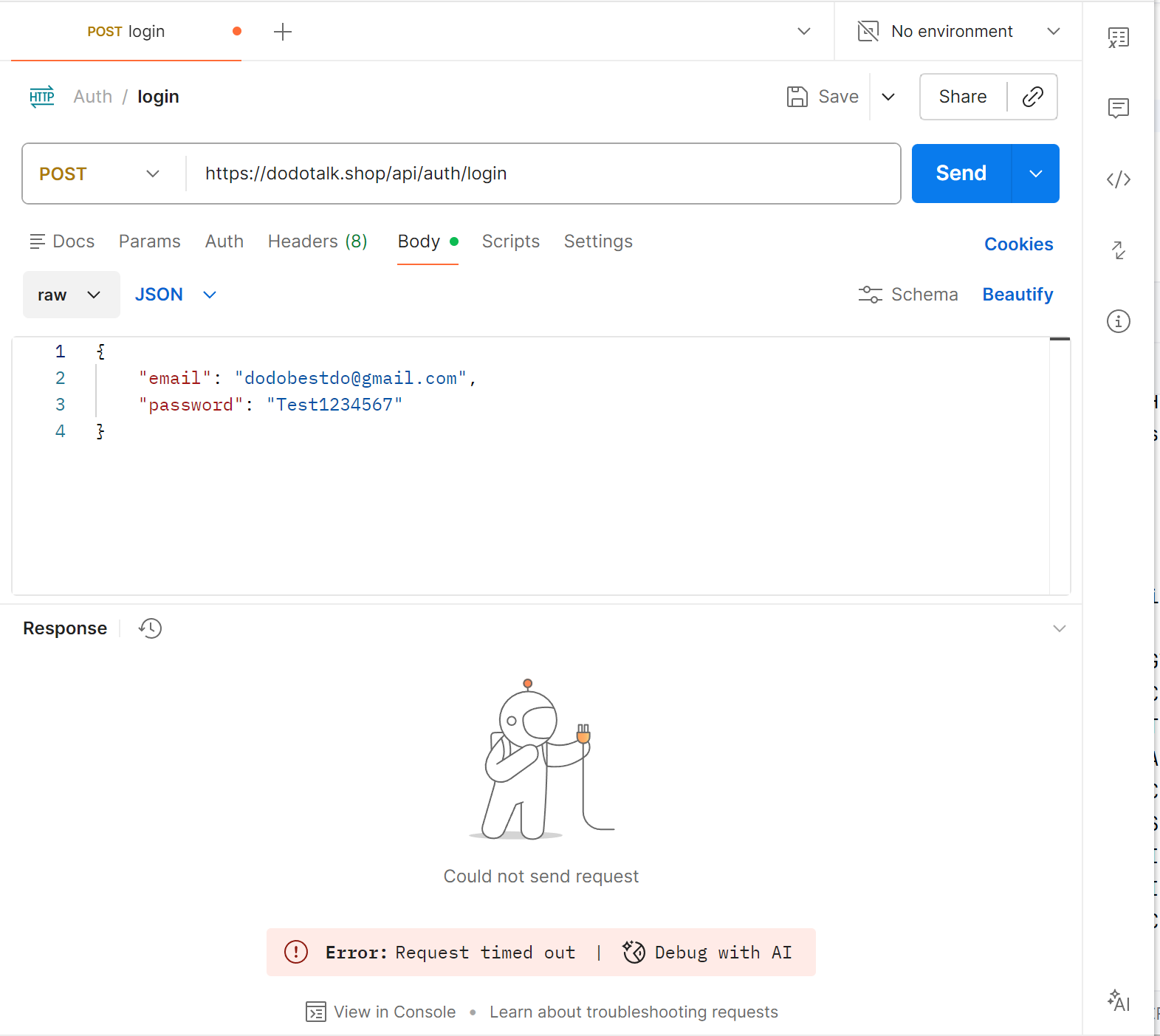Open the Info sidebar icon
1160x1036 pixels.
pos(1119,321)
